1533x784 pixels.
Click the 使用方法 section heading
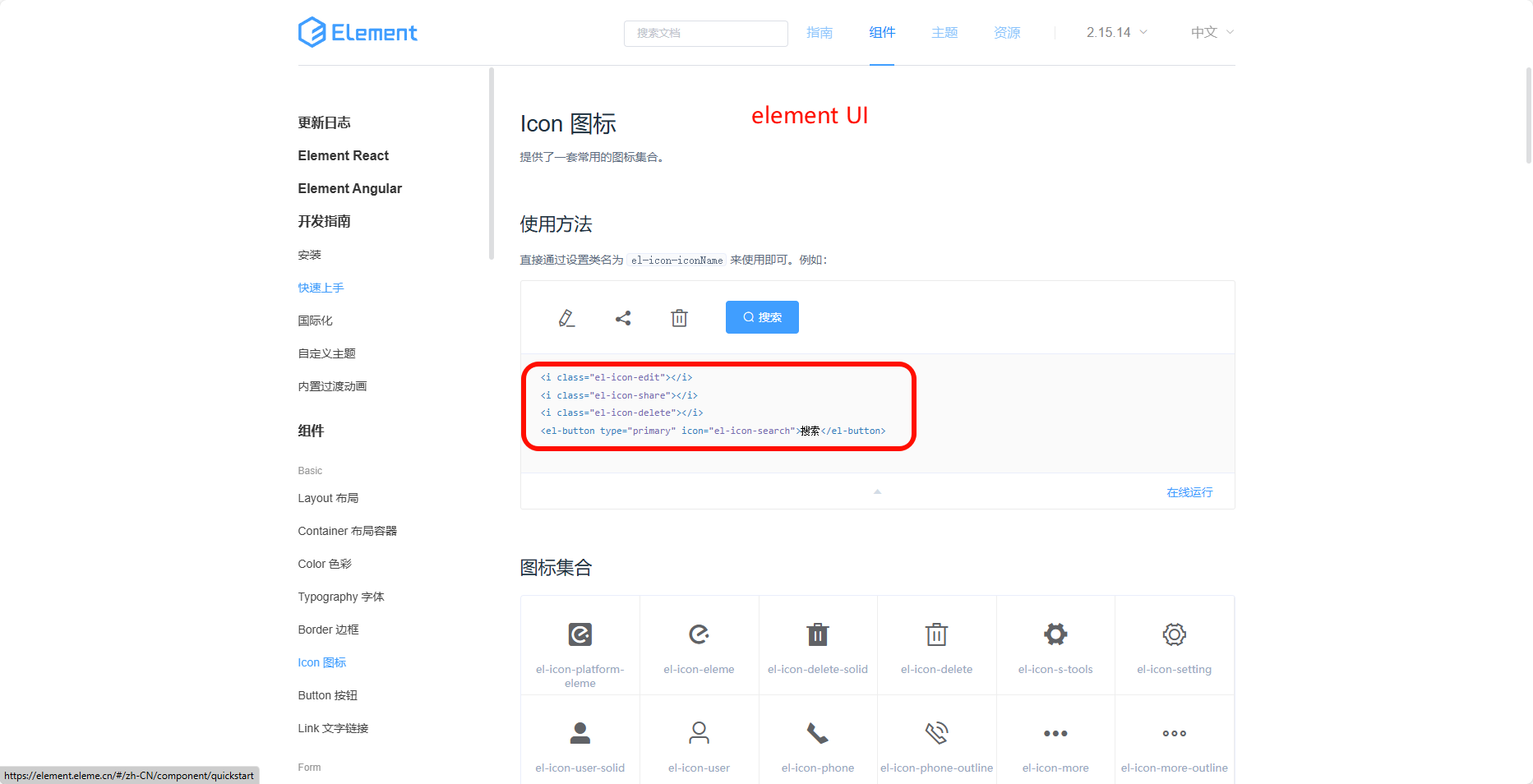pyautogui.click(x=556, y=224)
